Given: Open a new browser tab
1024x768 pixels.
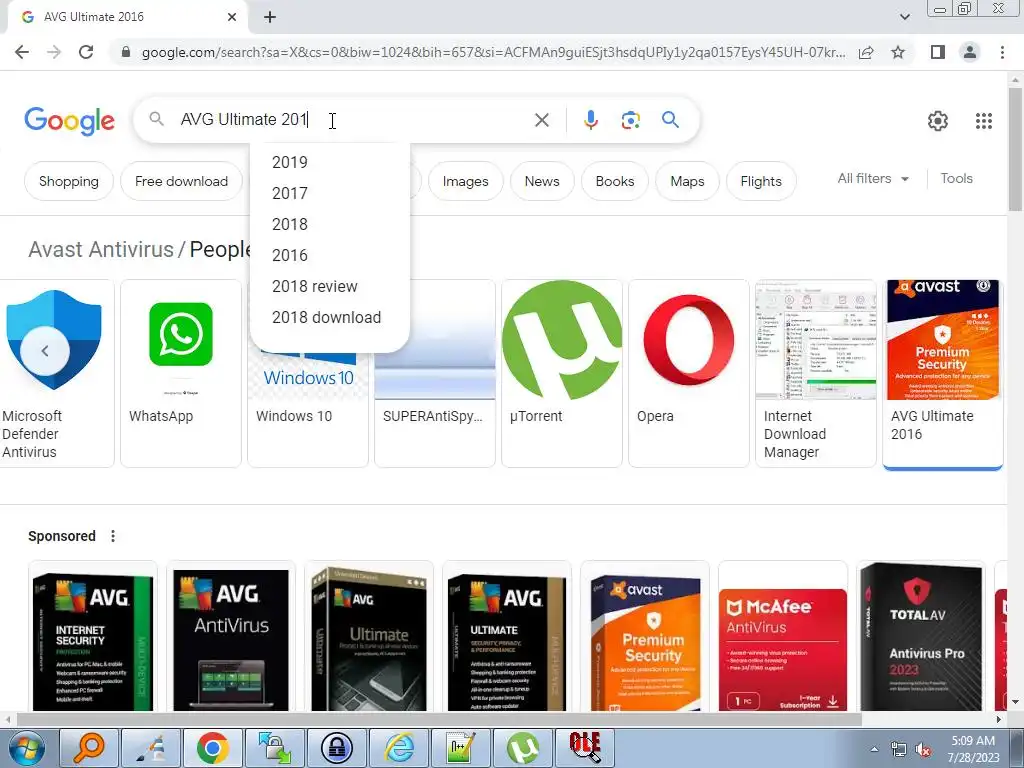Looking at the screenshot, I should pos(270,18).
